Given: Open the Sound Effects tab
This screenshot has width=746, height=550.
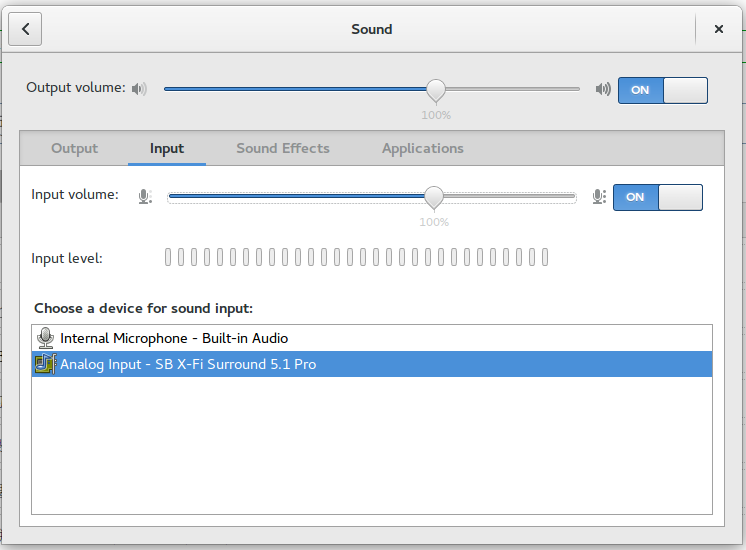Looking at the screenshot, I should pyautogui.click(x=283, y=148).
